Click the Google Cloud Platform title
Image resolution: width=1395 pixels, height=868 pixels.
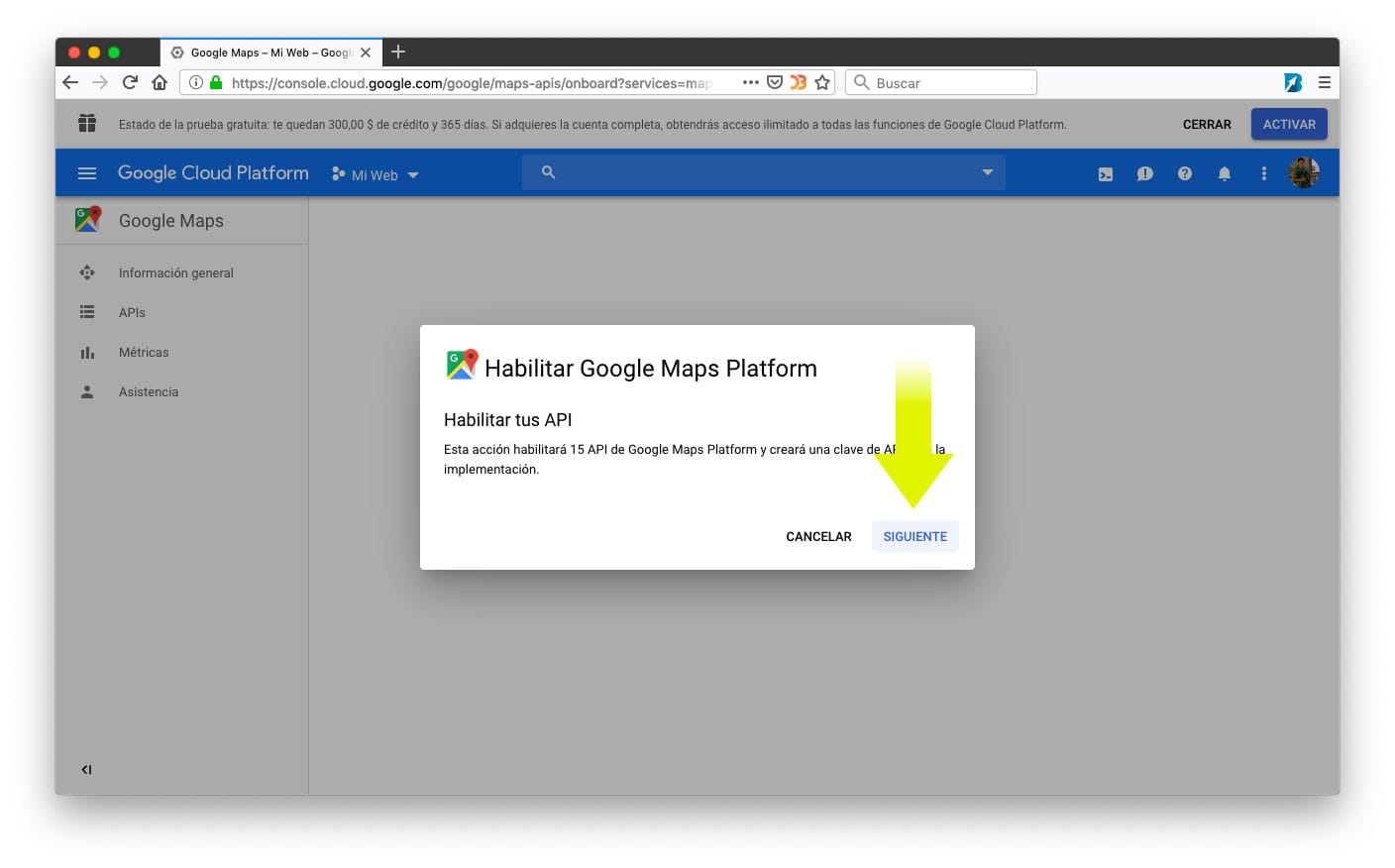coord(213,172)
